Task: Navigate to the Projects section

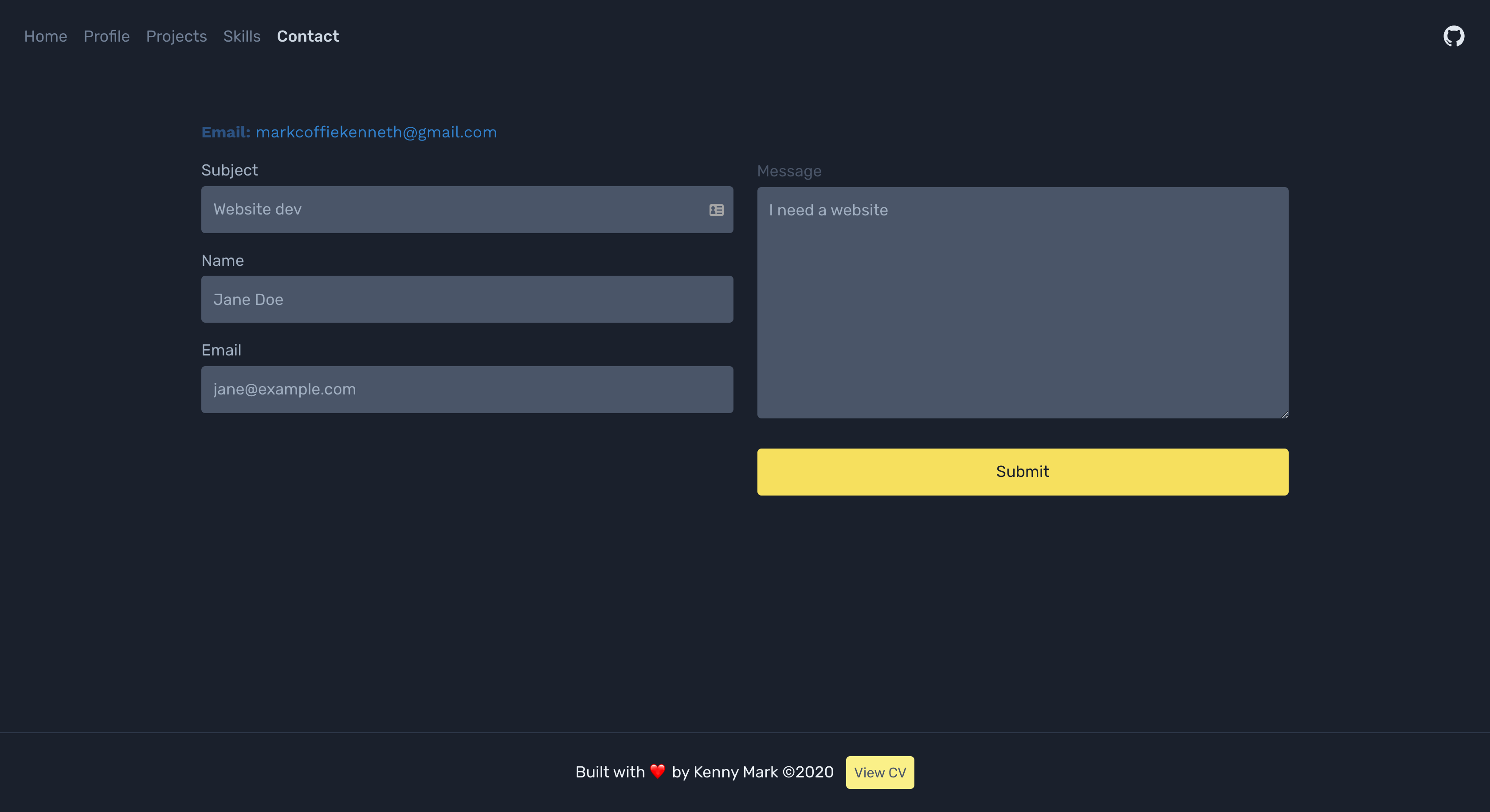Action: [x=176, y=36]
